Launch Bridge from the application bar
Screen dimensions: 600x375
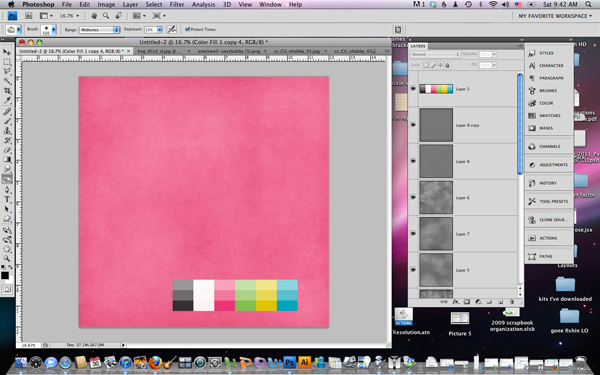click(x=29, y=16)
